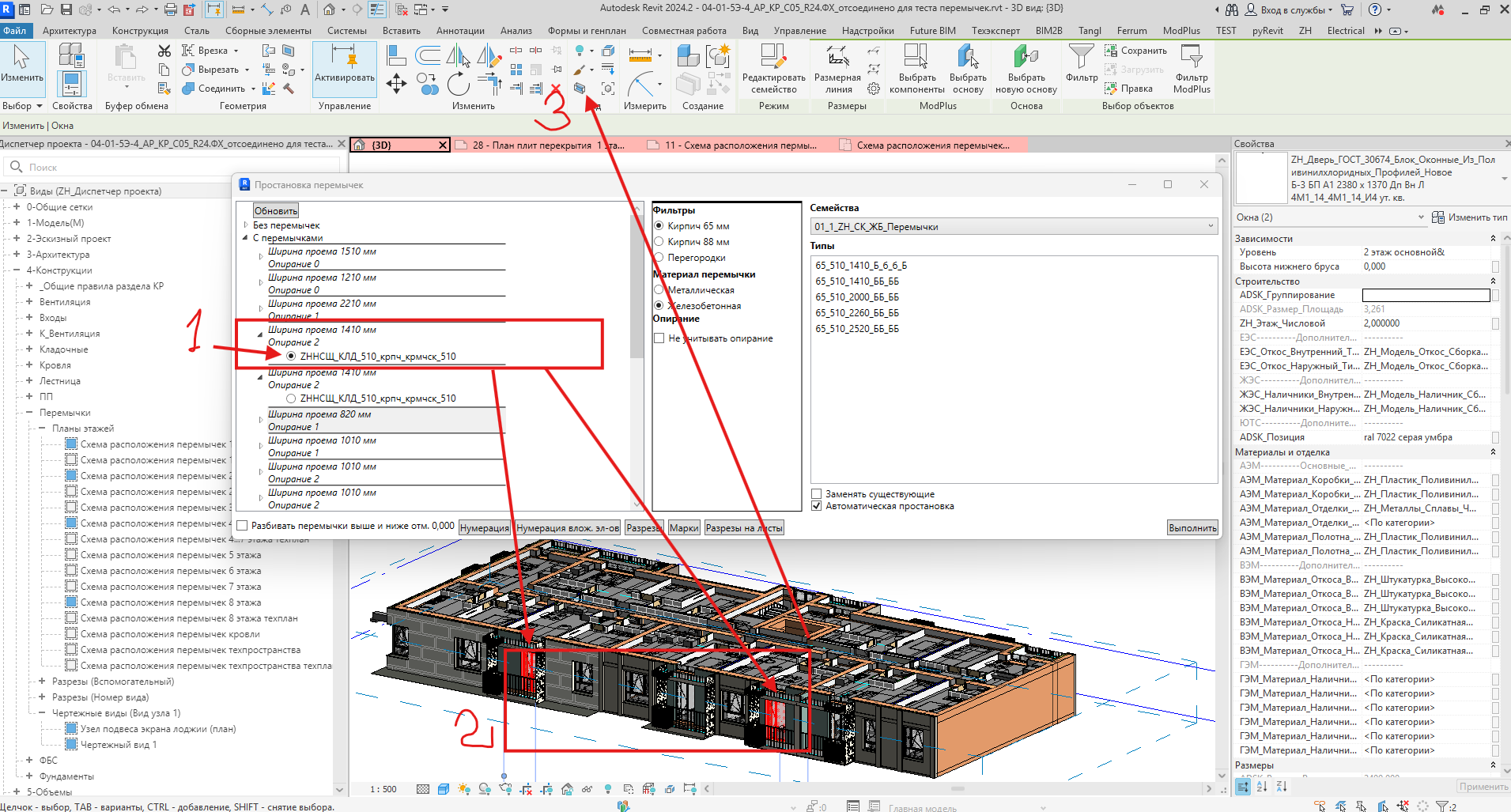The image size is (1511, 812).
Task: Expand 3-Архитектура in project browser
Action: pyautogui.click(x=17, y=255)
